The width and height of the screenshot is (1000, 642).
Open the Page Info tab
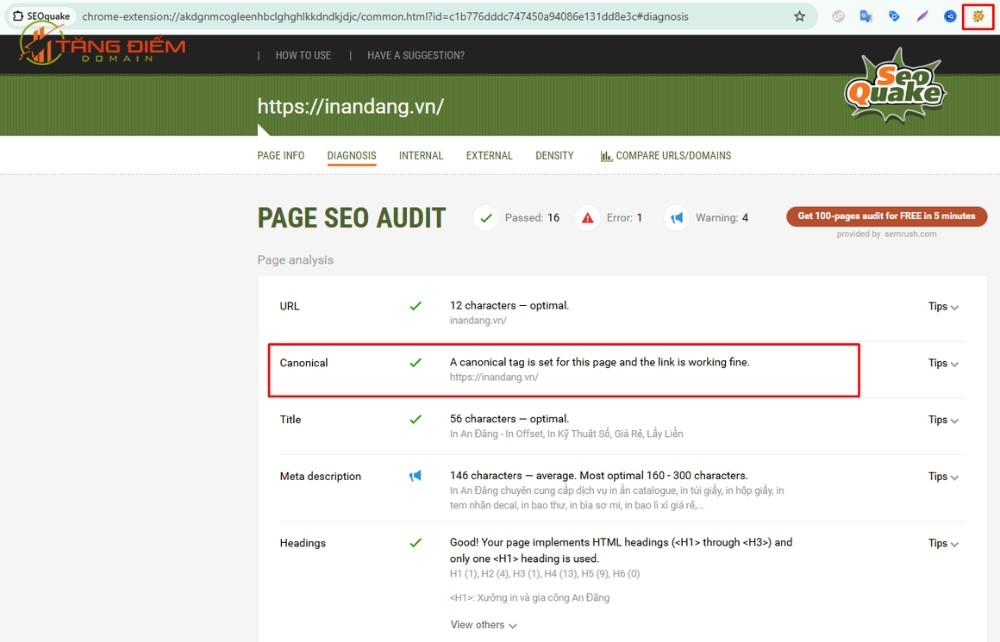click(281, 156)
